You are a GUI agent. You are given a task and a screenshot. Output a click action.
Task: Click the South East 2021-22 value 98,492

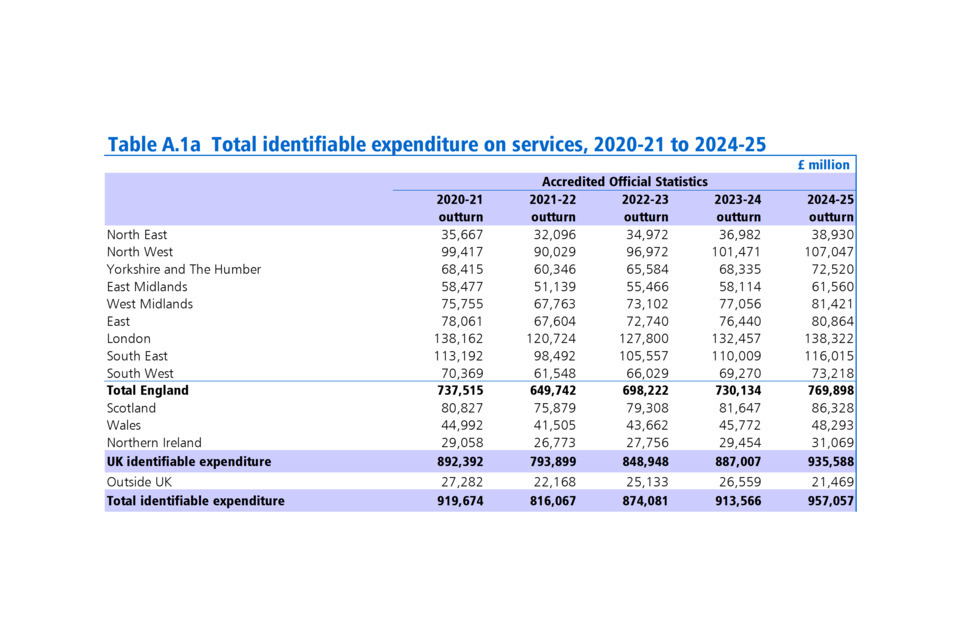553,356
